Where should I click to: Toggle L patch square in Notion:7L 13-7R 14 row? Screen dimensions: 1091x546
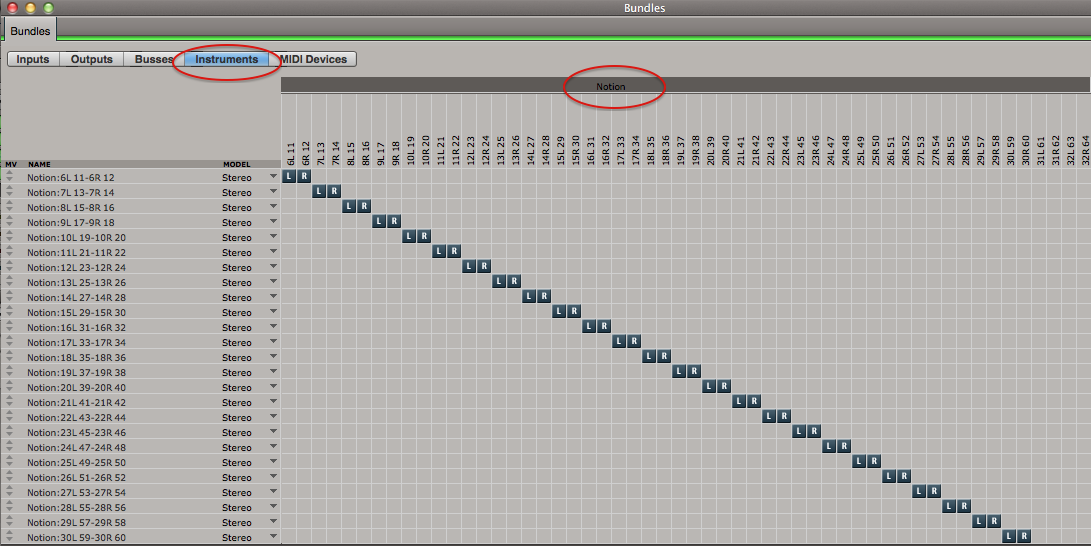coord(319,191)
